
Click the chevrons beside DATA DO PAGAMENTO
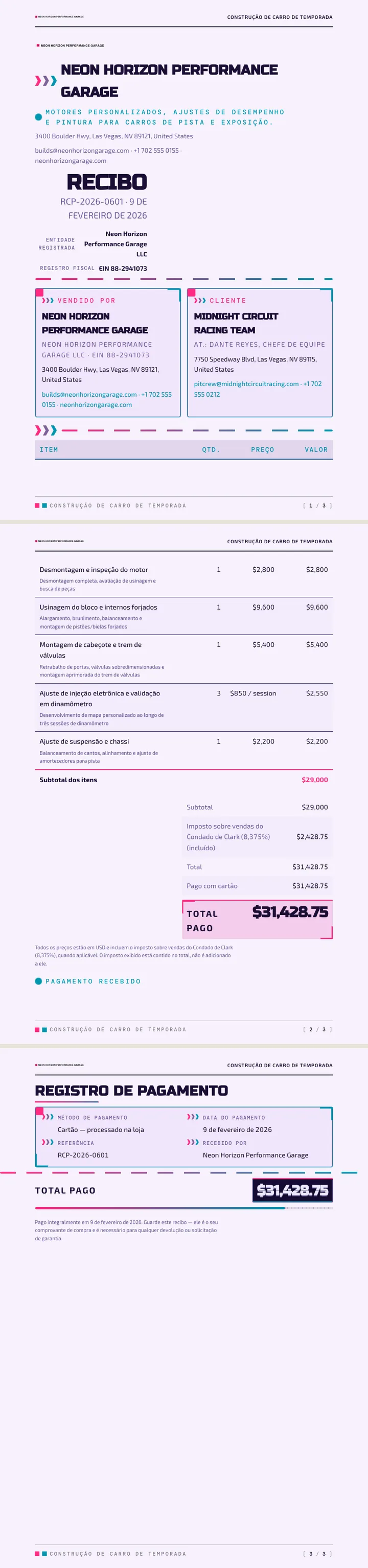click(193, 1117)
